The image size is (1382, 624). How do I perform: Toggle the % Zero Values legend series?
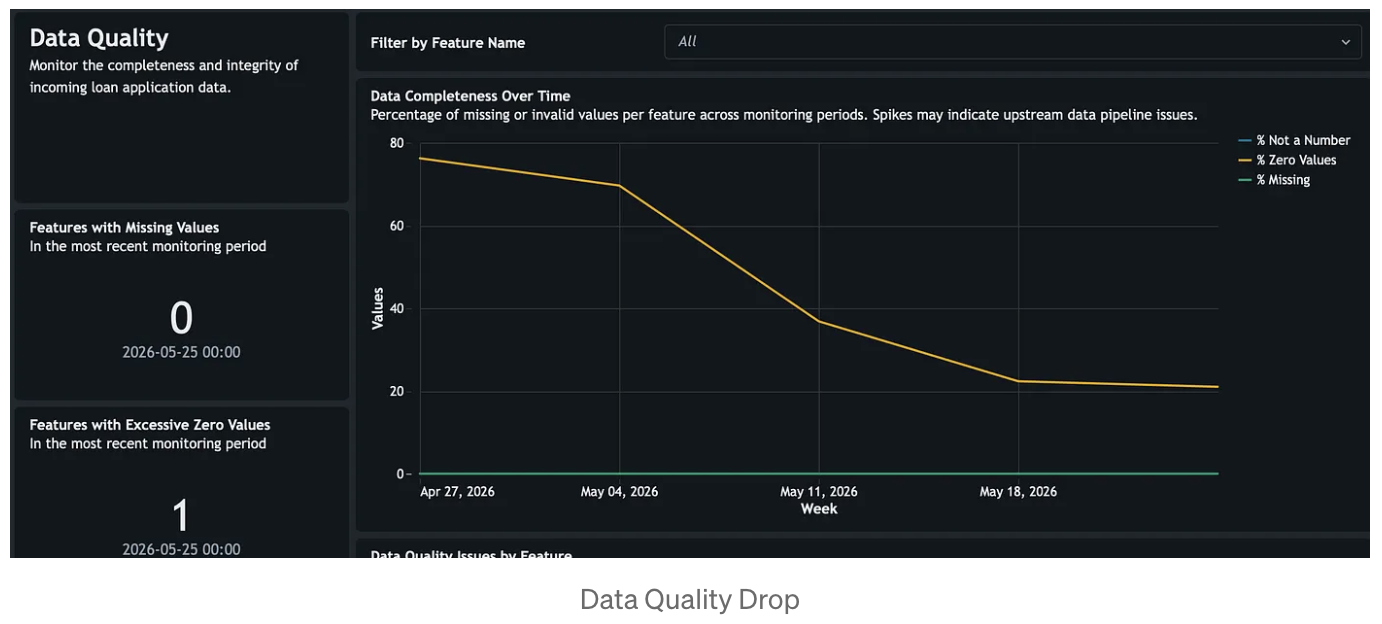(x=1287, y=160)
